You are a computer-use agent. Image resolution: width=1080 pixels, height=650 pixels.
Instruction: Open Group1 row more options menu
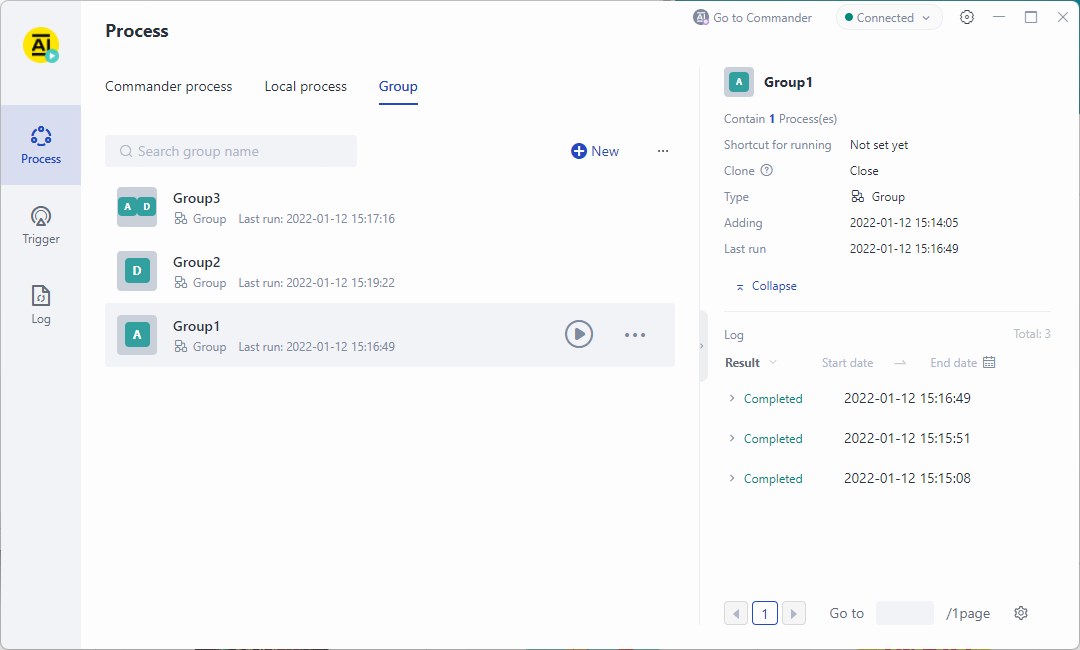pos(635,335)
